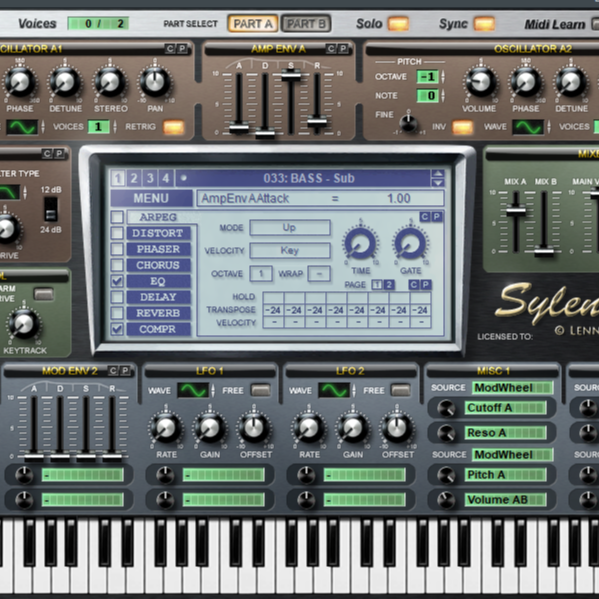Open the DELAY effect tab
This screenshot has height=599, width=599.
click(x=159, y=297)
